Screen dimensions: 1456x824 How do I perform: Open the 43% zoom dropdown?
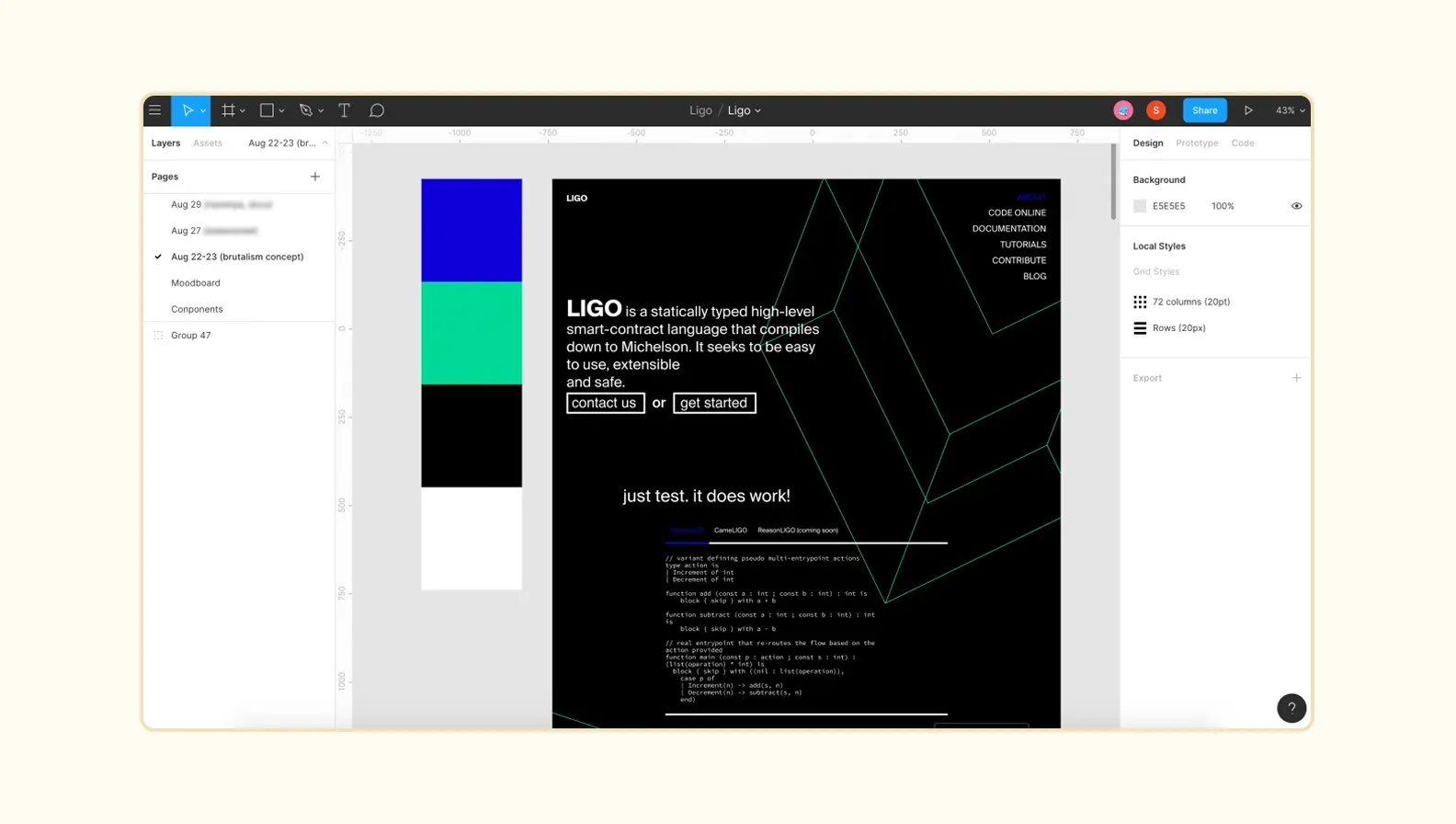point(1290,110)
